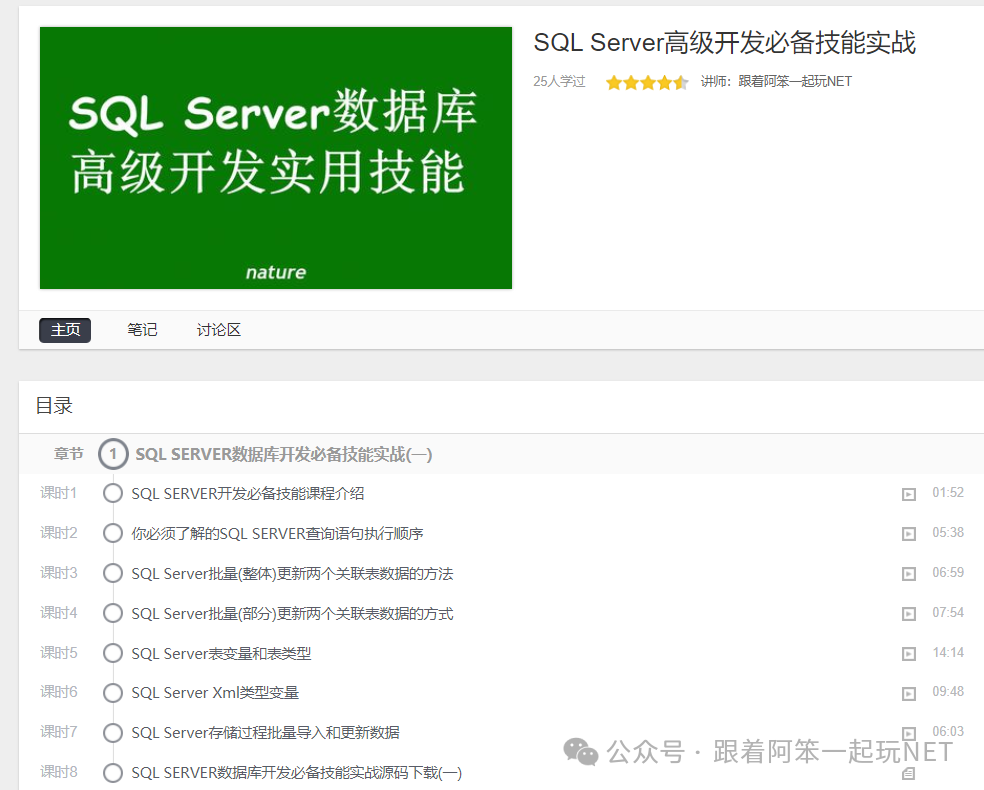Switch to the 讨论区 tab
The image size is (984, 790).
218,330
